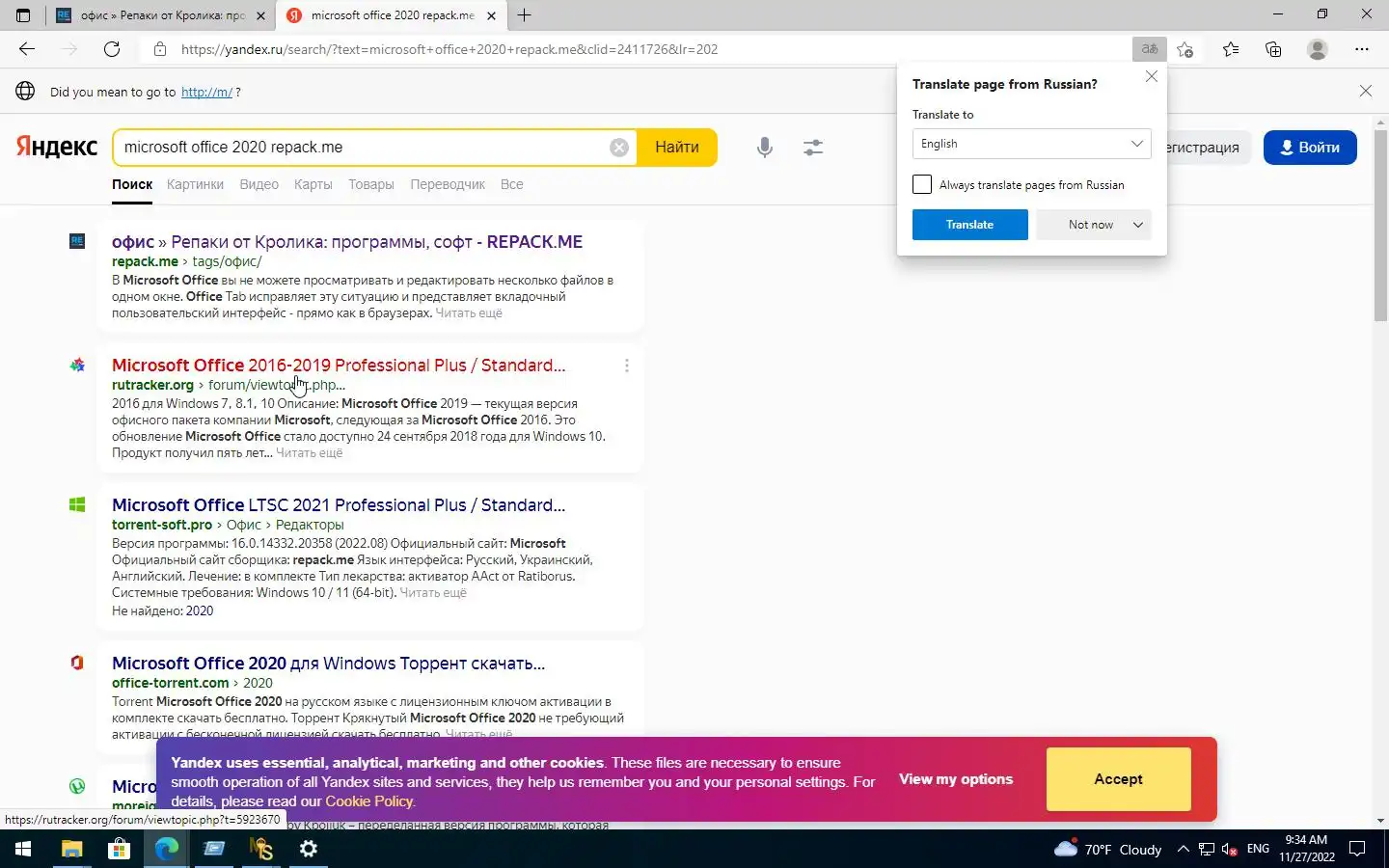Click View my options for cookies
This screenshot has height=868, width=1389.
[956, 779]
